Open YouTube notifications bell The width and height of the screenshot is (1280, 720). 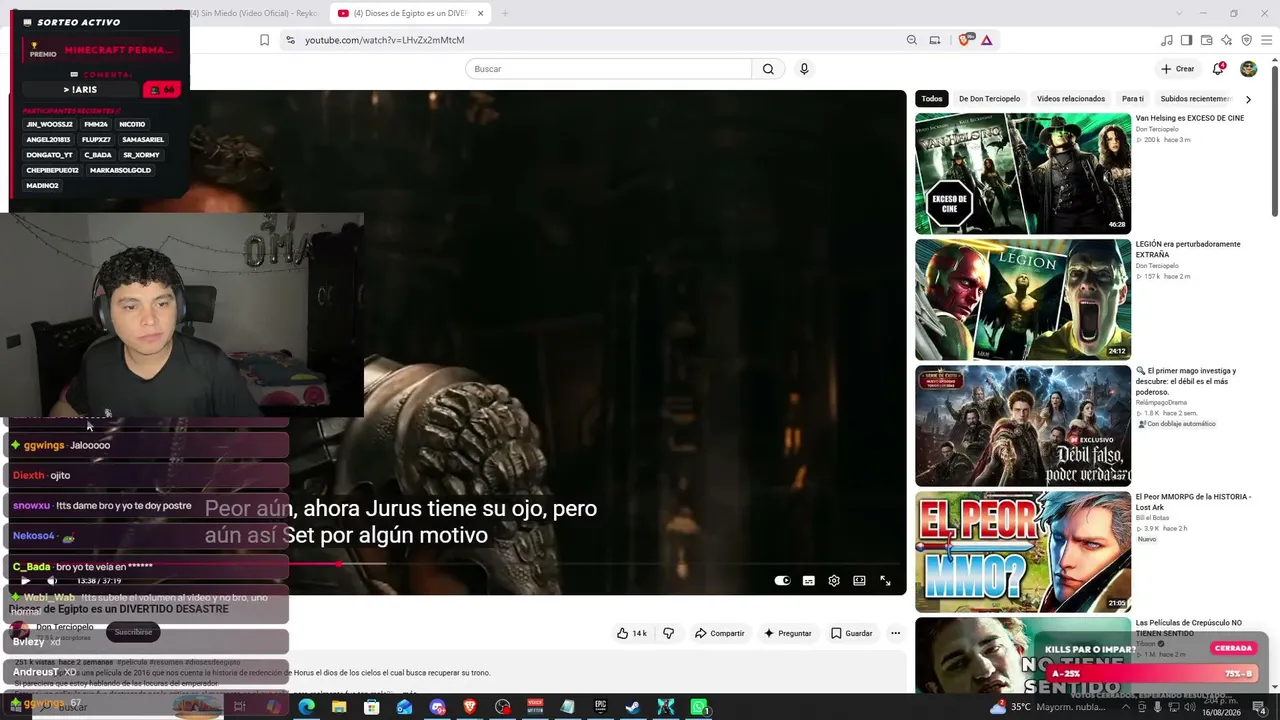1218,69
